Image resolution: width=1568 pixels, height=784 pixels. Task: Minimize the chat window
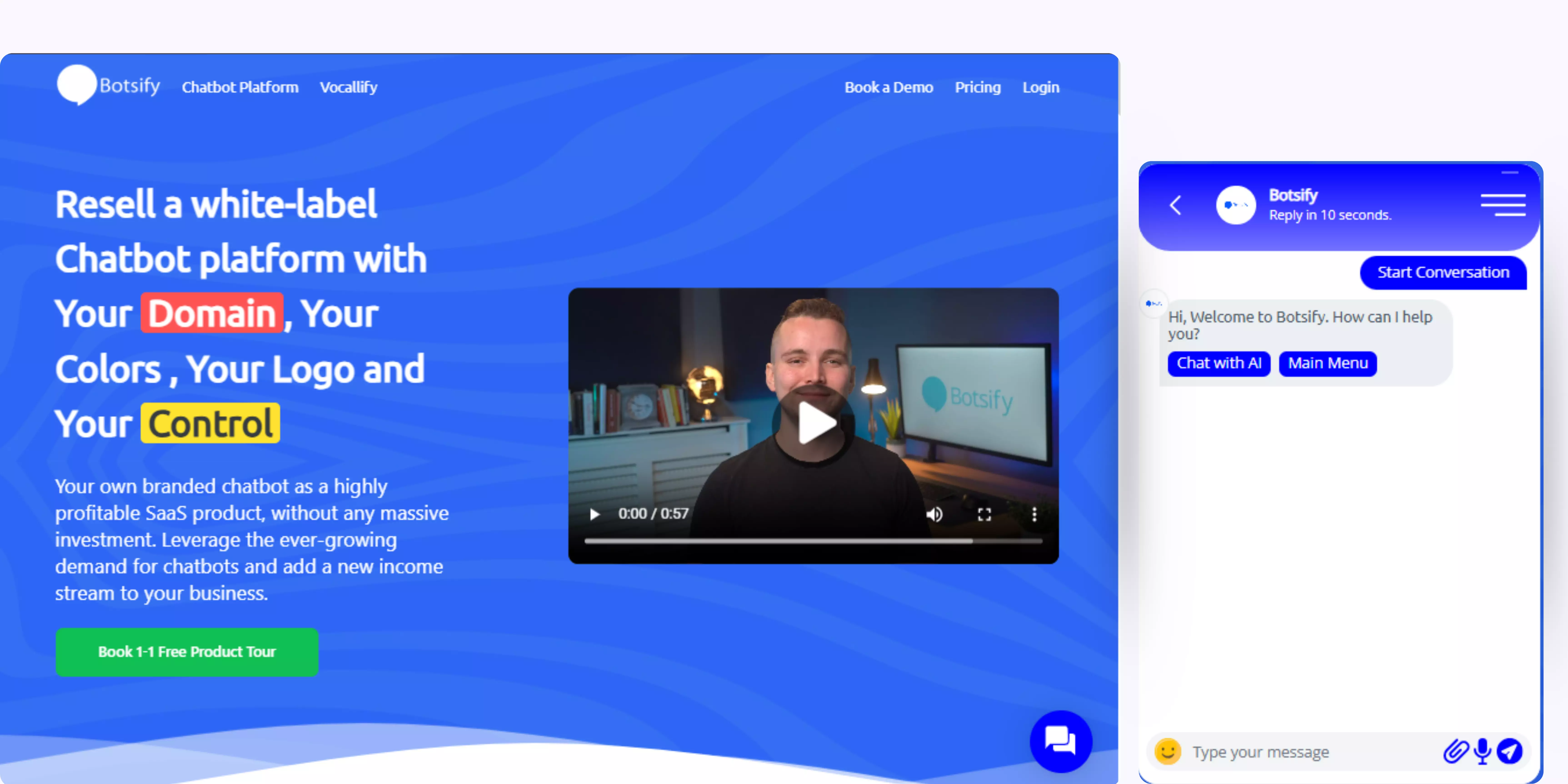coord(1508,173)
